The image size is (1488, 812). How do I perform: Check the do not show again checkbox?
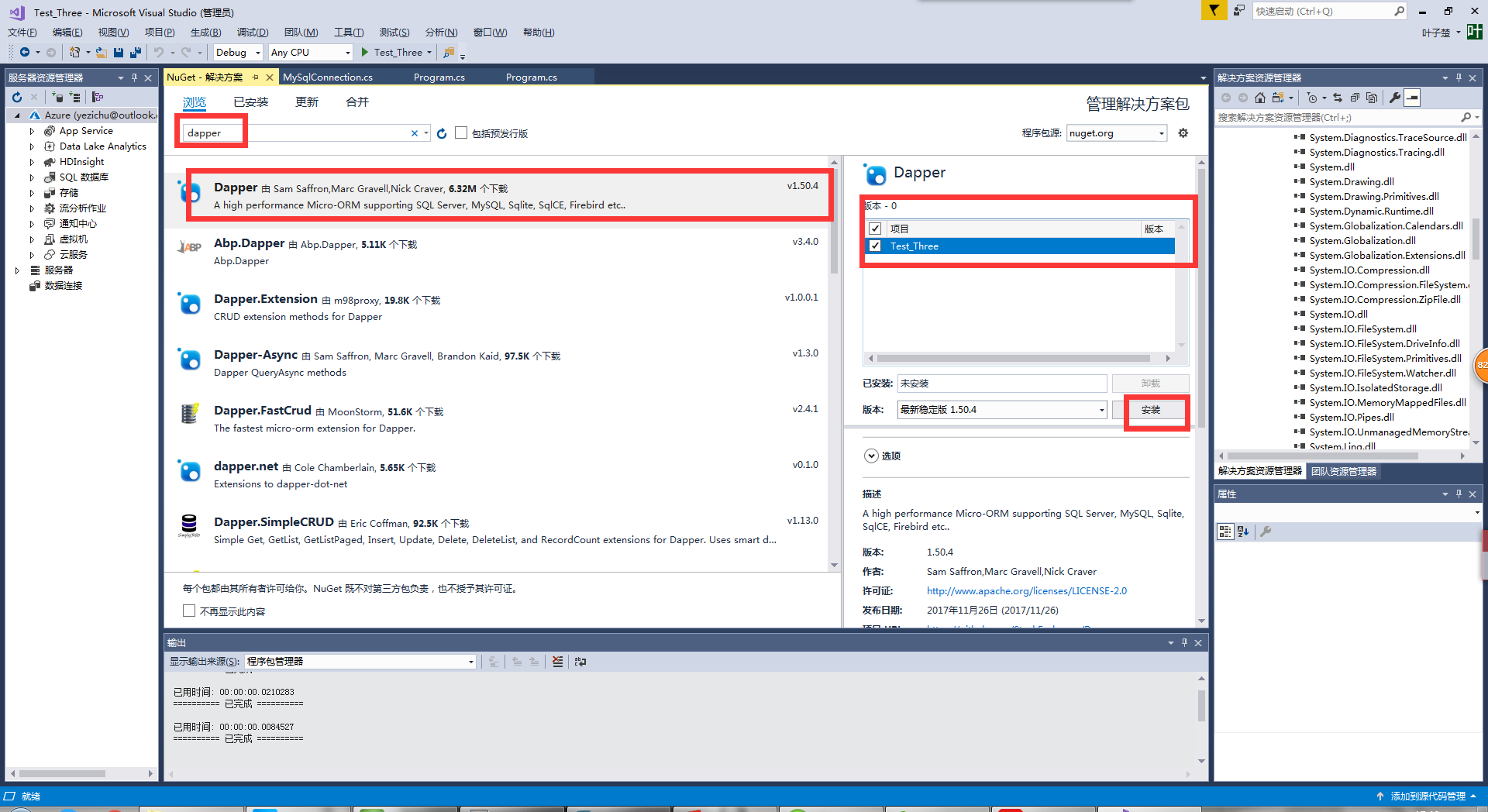point(189,611)
